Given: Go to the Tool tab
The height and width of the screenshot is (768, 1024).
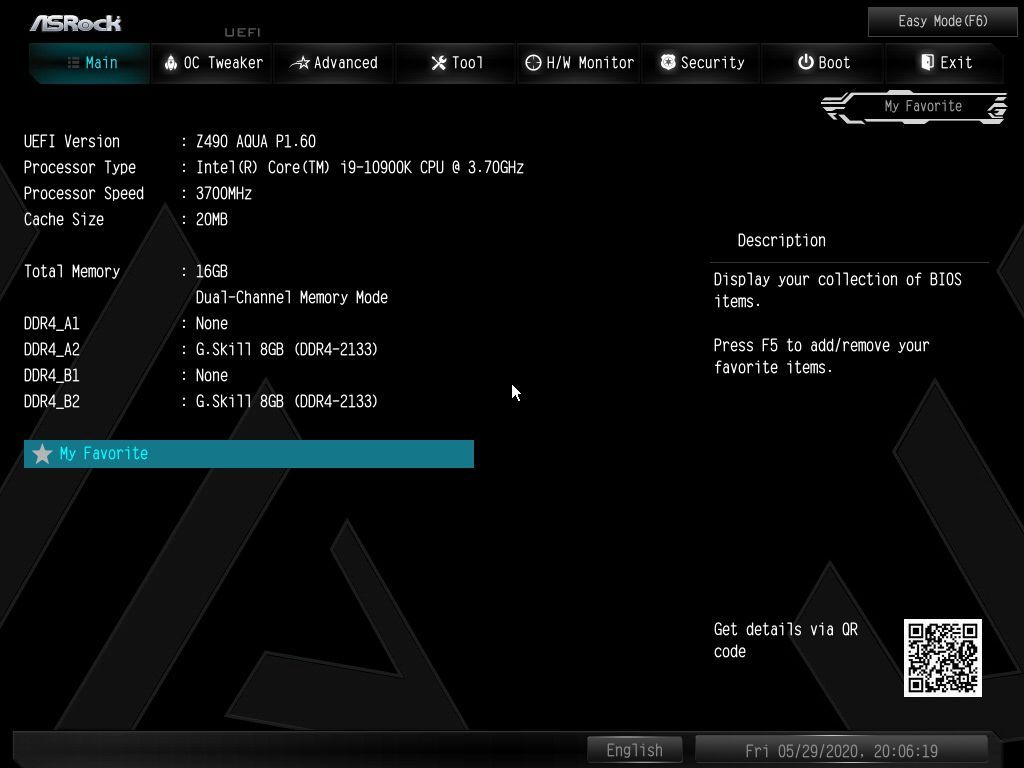Looking at the screenshot, I should tap(456, 63).
